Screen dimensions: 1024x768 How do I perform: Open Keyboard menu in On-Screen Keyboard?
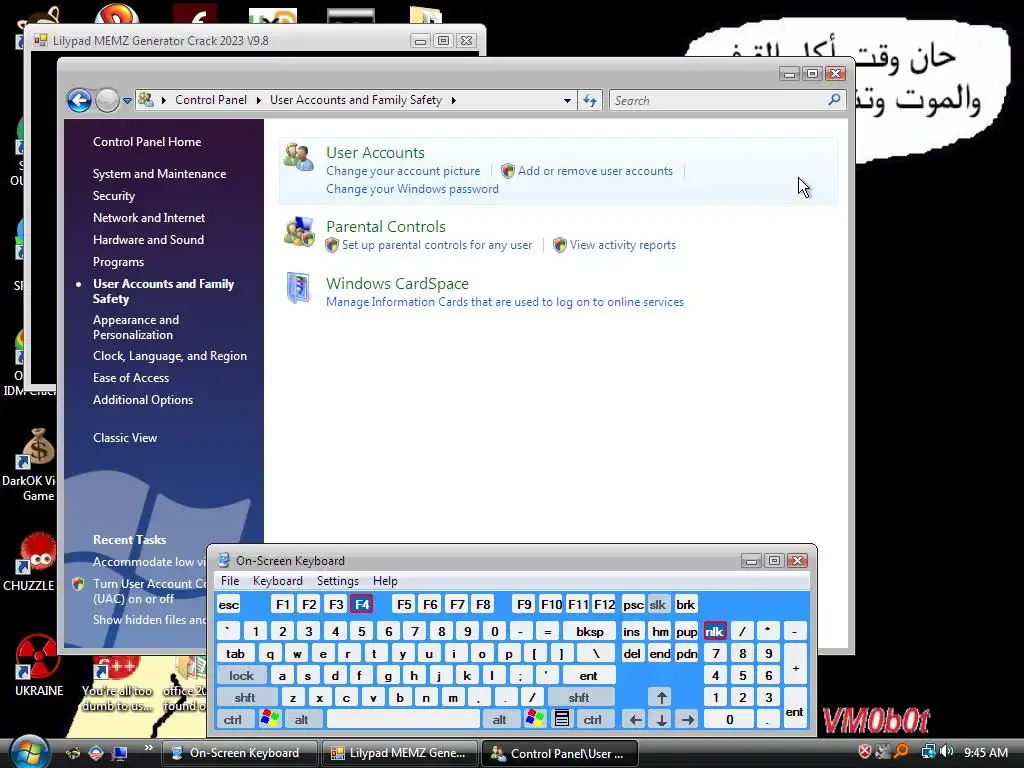tap(278, 581)
